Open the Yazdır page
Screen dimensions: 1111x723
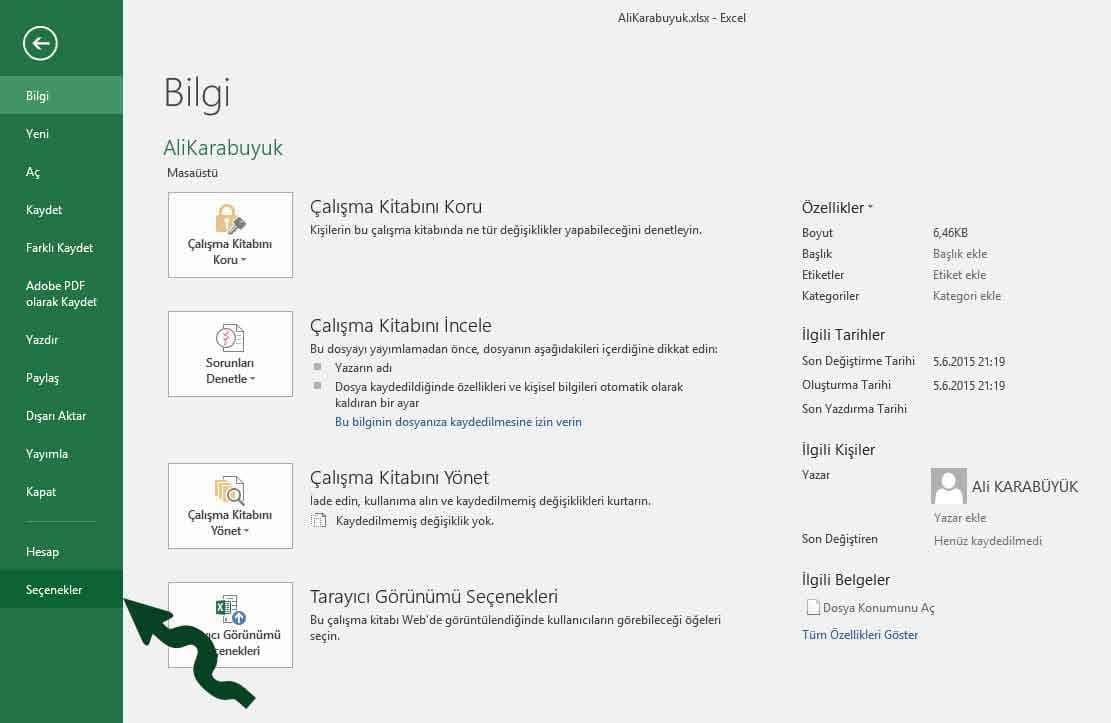coord(42,340)
